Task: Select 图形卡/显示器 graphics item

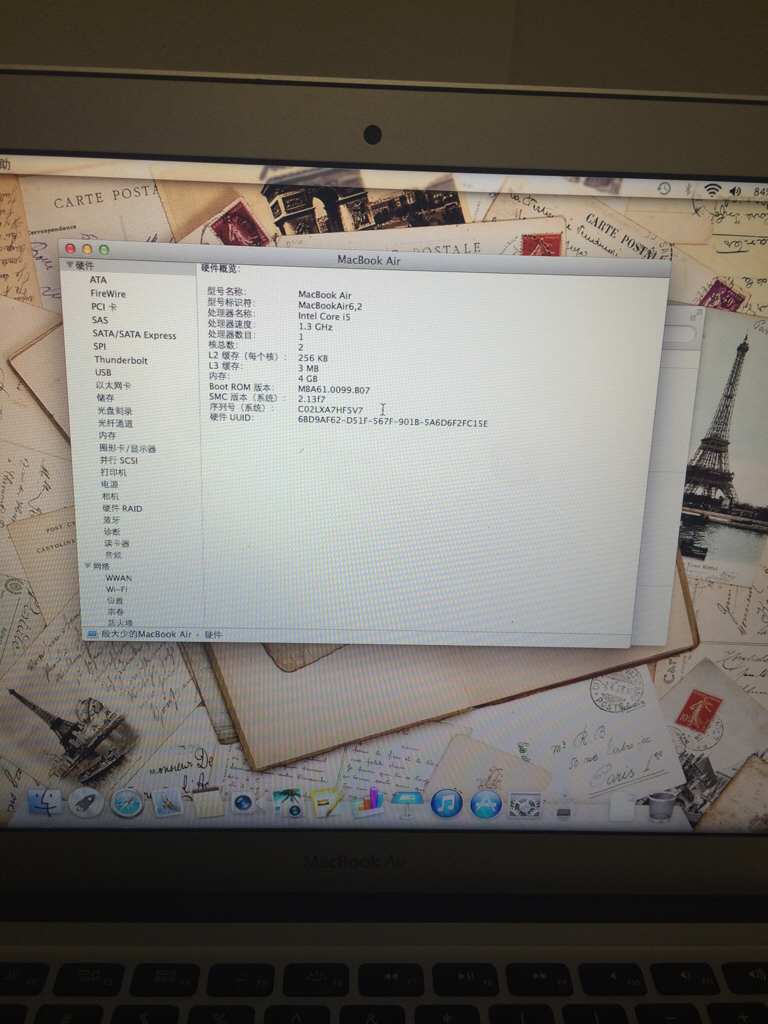Action: (x=127, y=449)
